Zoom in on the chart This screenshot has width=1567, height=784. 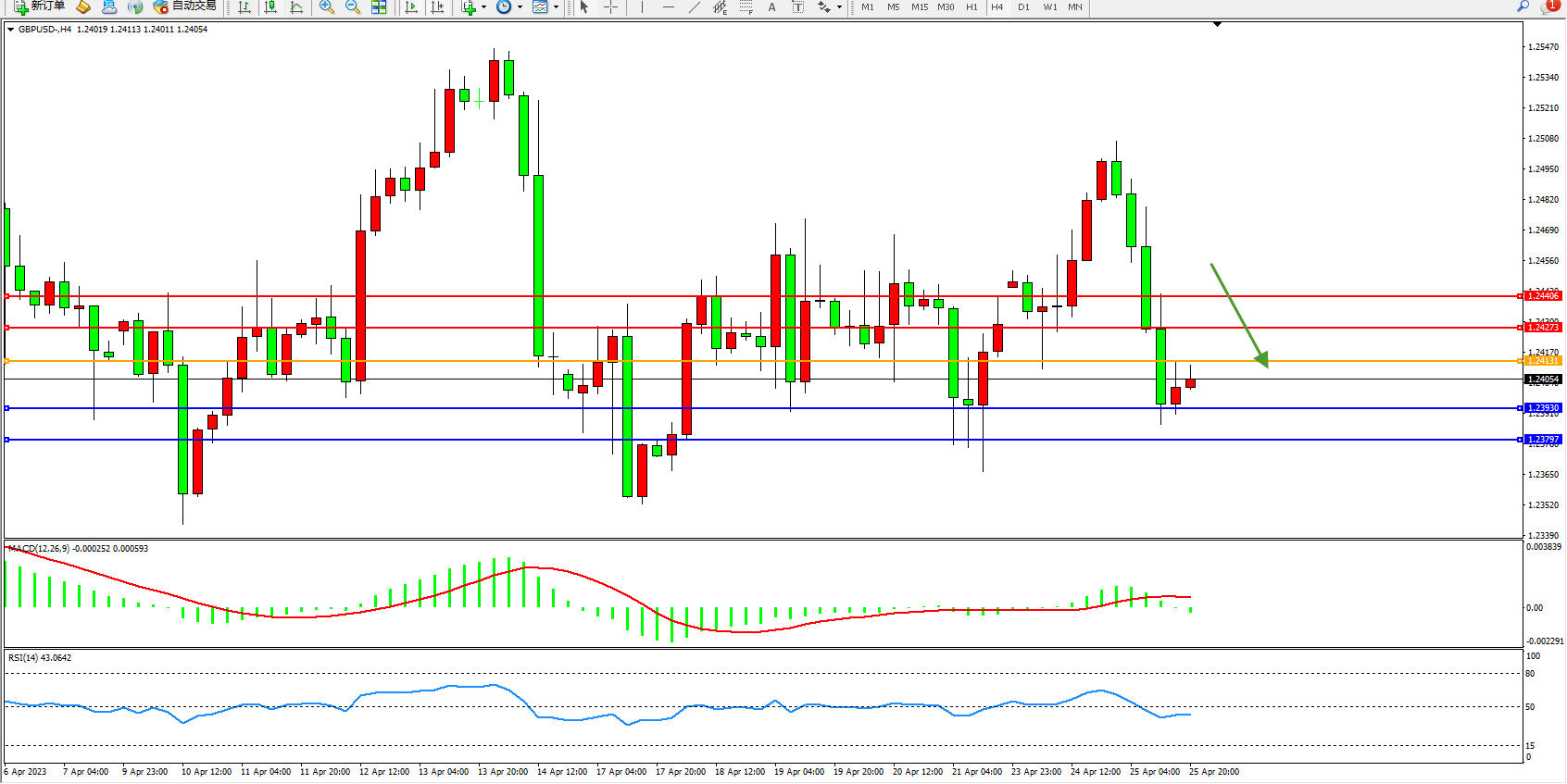(327, 7)
